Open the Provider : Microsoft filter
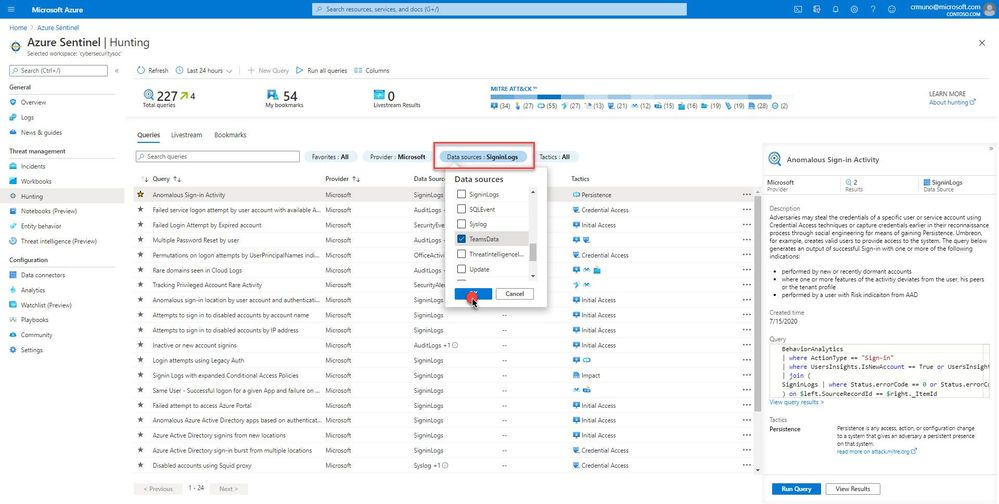 (398, 157)
